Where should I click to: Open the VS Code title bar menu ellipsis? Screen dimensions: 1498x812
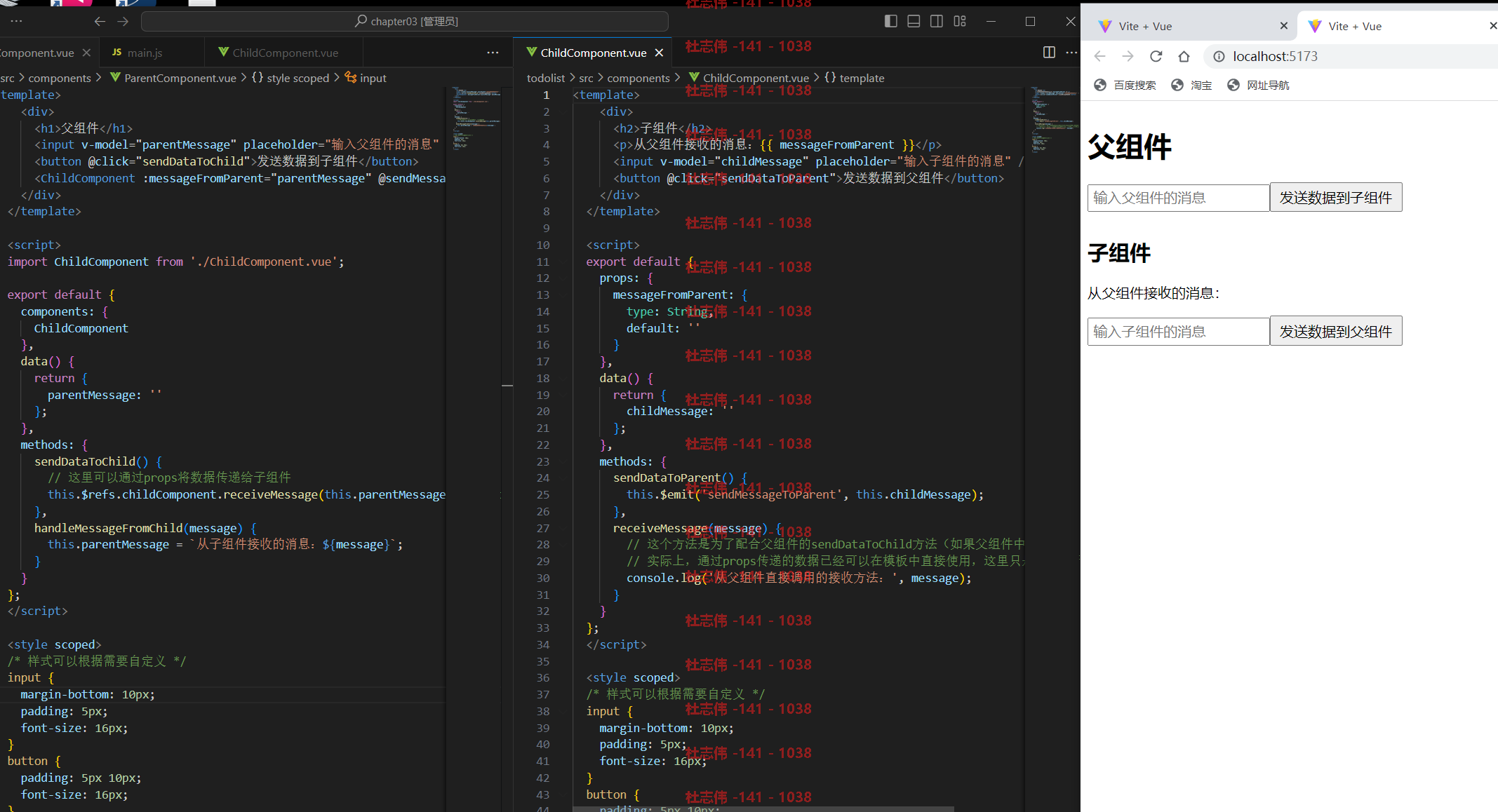pos(16,21)
